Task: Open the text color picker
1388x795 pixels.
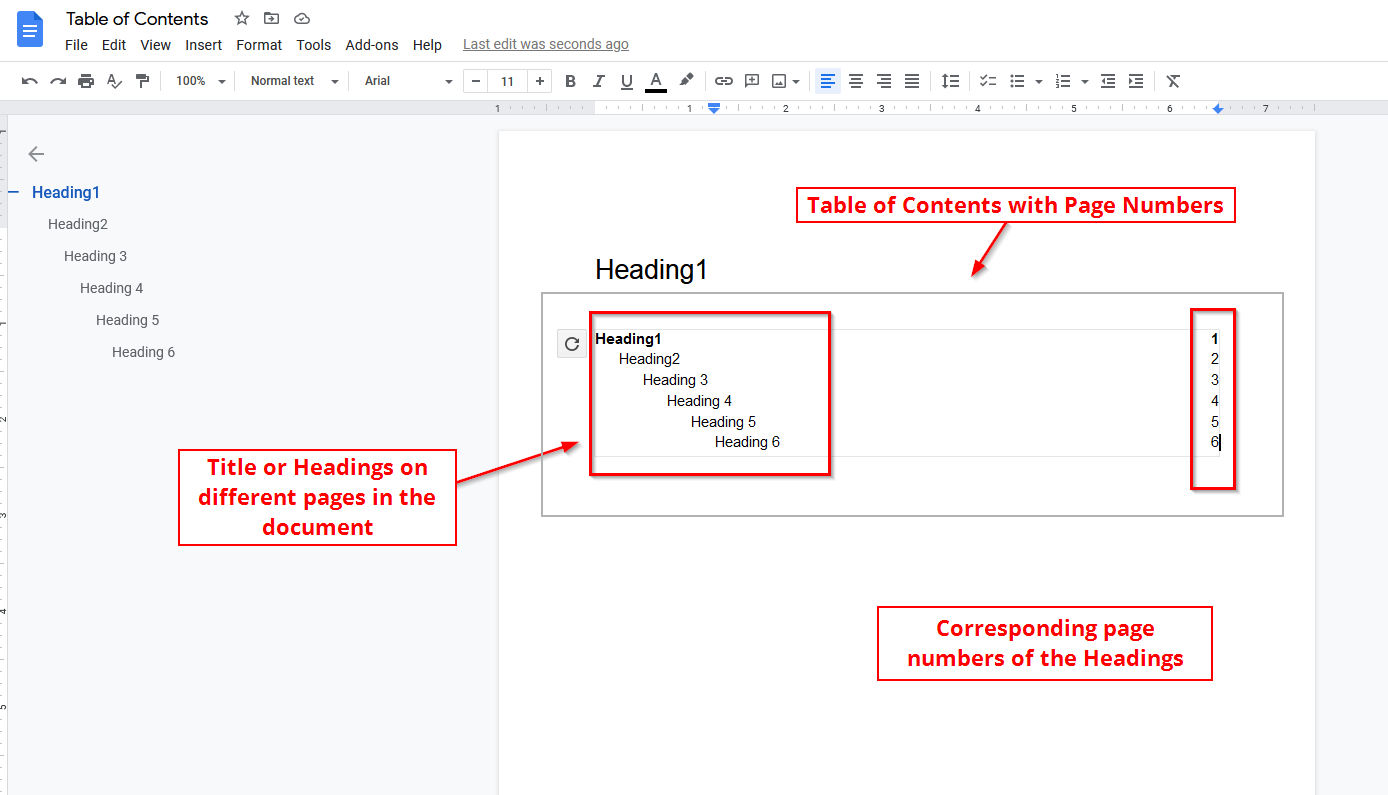Action: pyautogui.click(x=656, y=81)
